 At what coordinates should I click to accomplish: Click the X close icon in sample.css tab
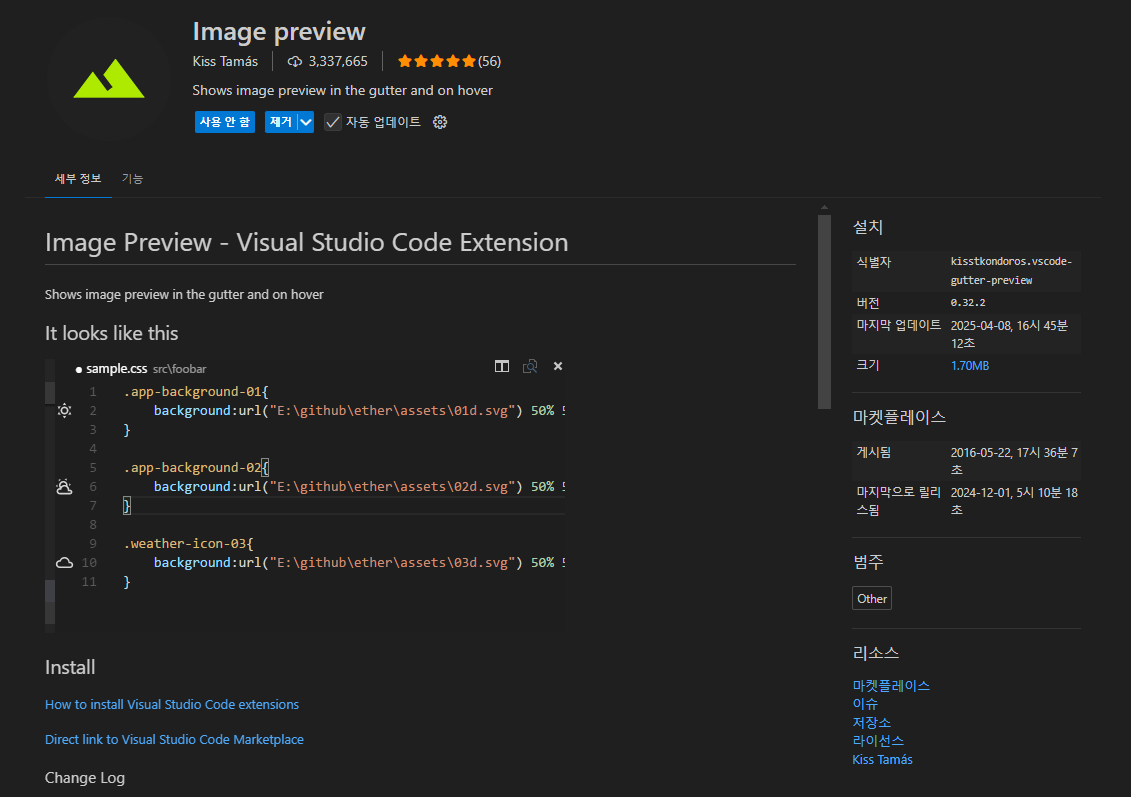[x=558, y=366]
